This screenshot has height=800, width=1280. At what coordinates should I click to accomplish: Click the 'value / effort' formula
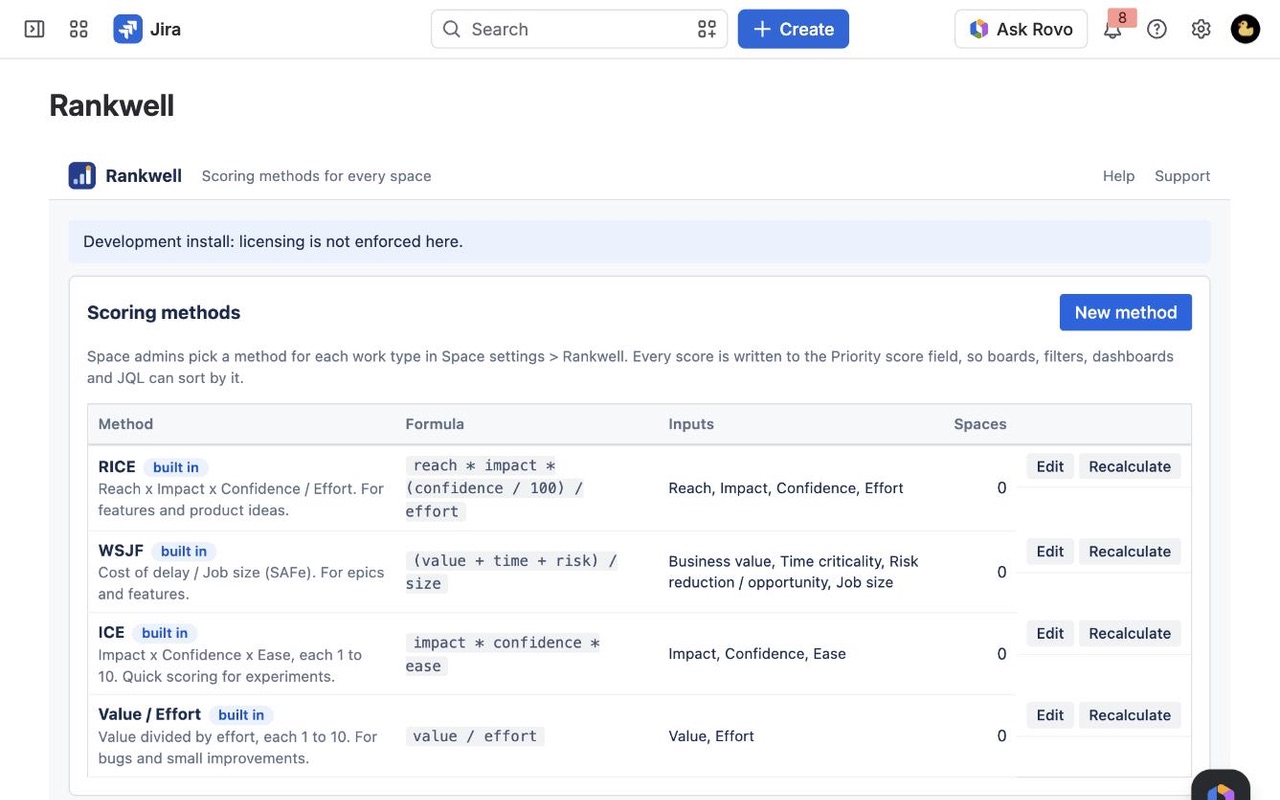click(475, 736)
